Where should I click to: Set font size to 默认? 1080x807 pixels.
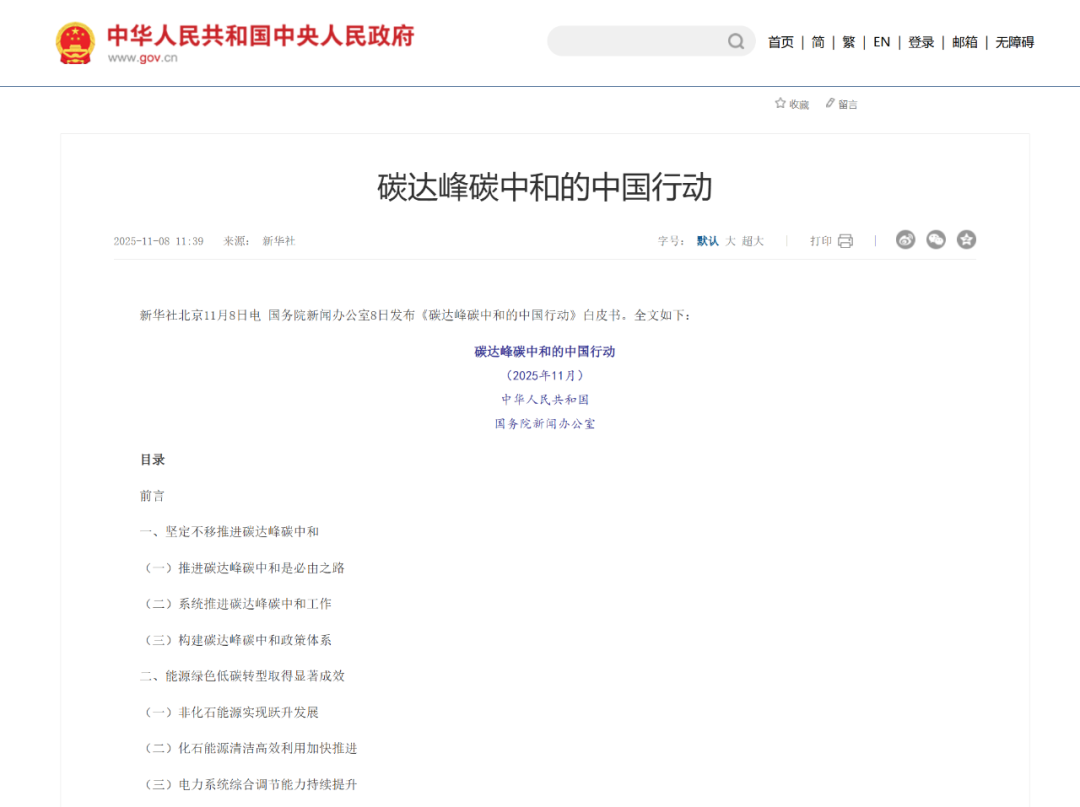(707, 241)
